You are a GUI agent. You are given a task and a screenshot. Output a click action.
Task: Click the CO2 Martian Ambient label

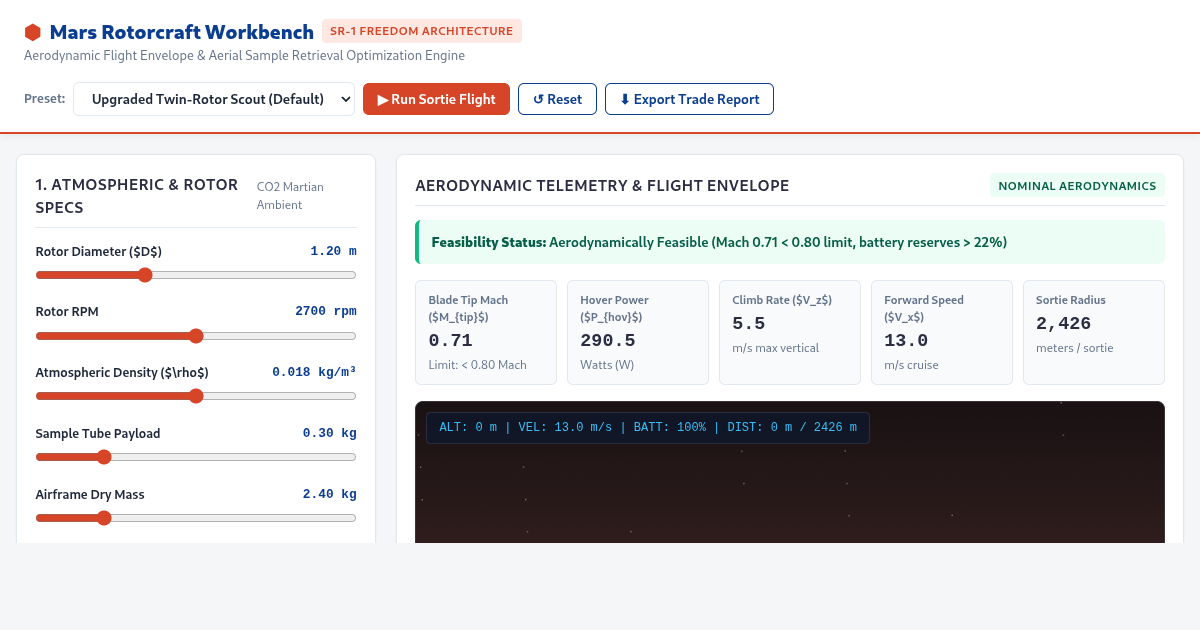(x=291, y=196)
